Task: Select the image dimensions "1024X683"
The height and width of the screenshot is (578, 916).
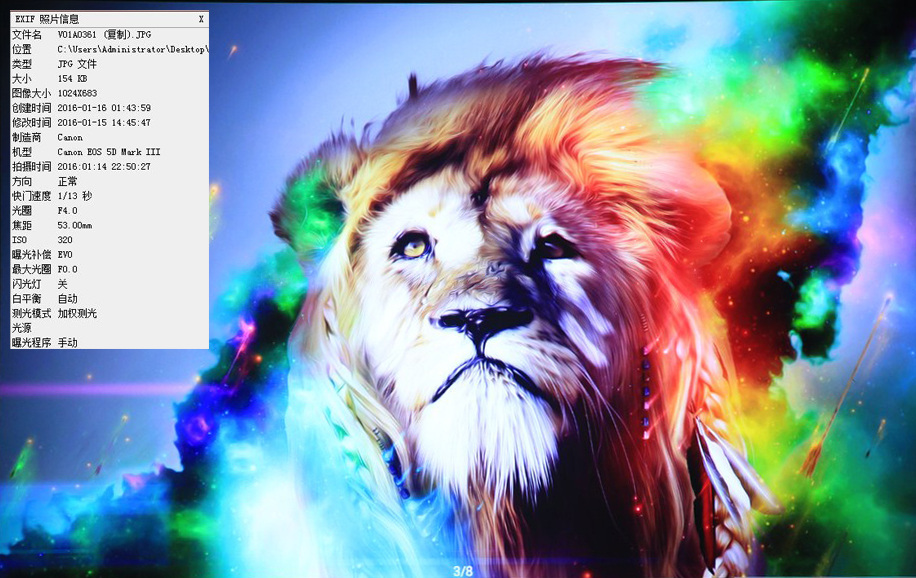Action: [77, 93]
